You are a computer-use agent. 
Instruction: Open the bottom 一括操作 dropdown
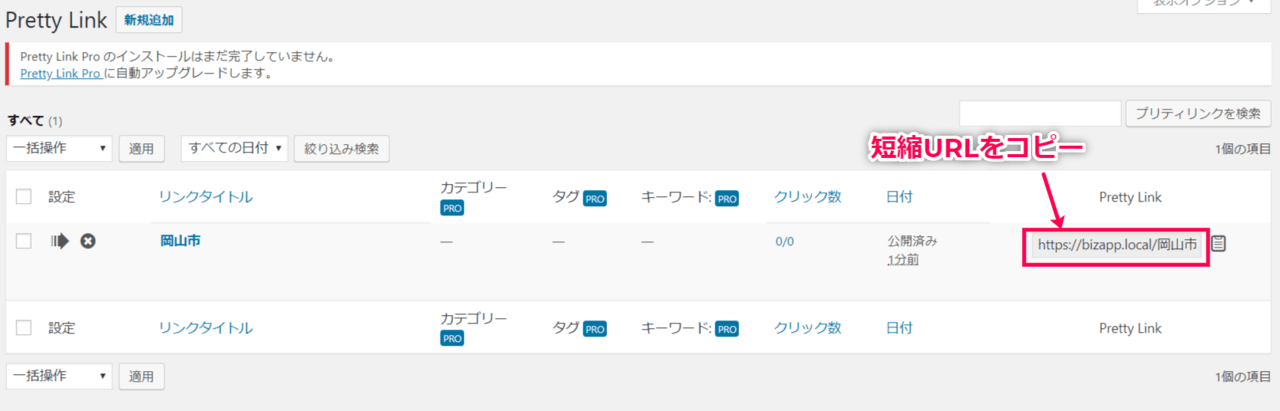[59, 376]
